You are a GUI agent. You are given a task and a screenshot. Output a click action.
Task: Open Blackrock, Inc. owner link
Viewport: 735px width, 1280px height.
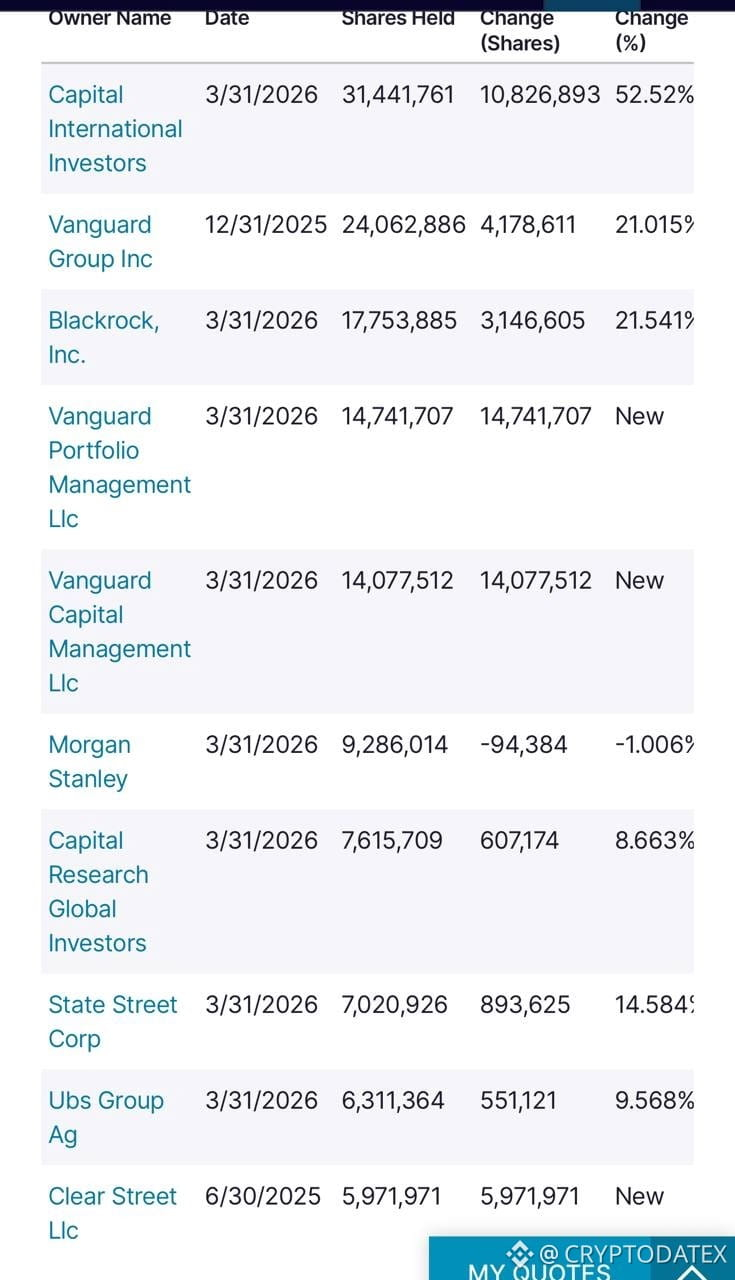pyautogui.click(x=103, y=337)
